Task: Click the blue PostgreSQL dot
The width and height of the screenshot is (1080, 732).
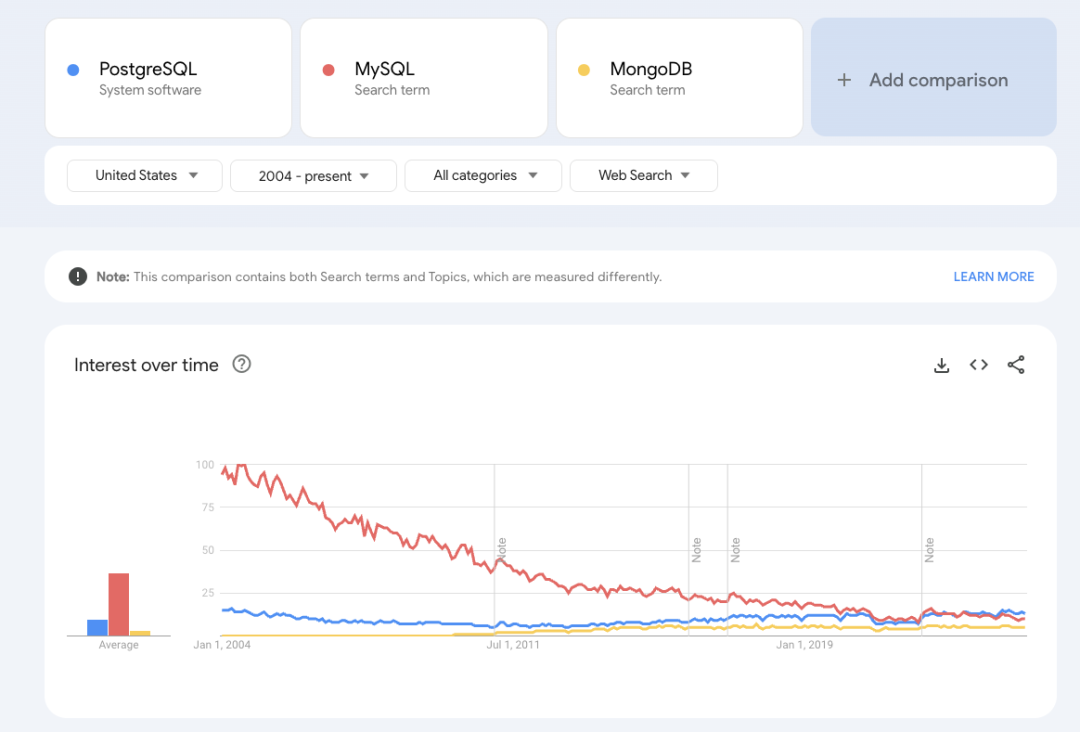Action: [x=73, y=70]
